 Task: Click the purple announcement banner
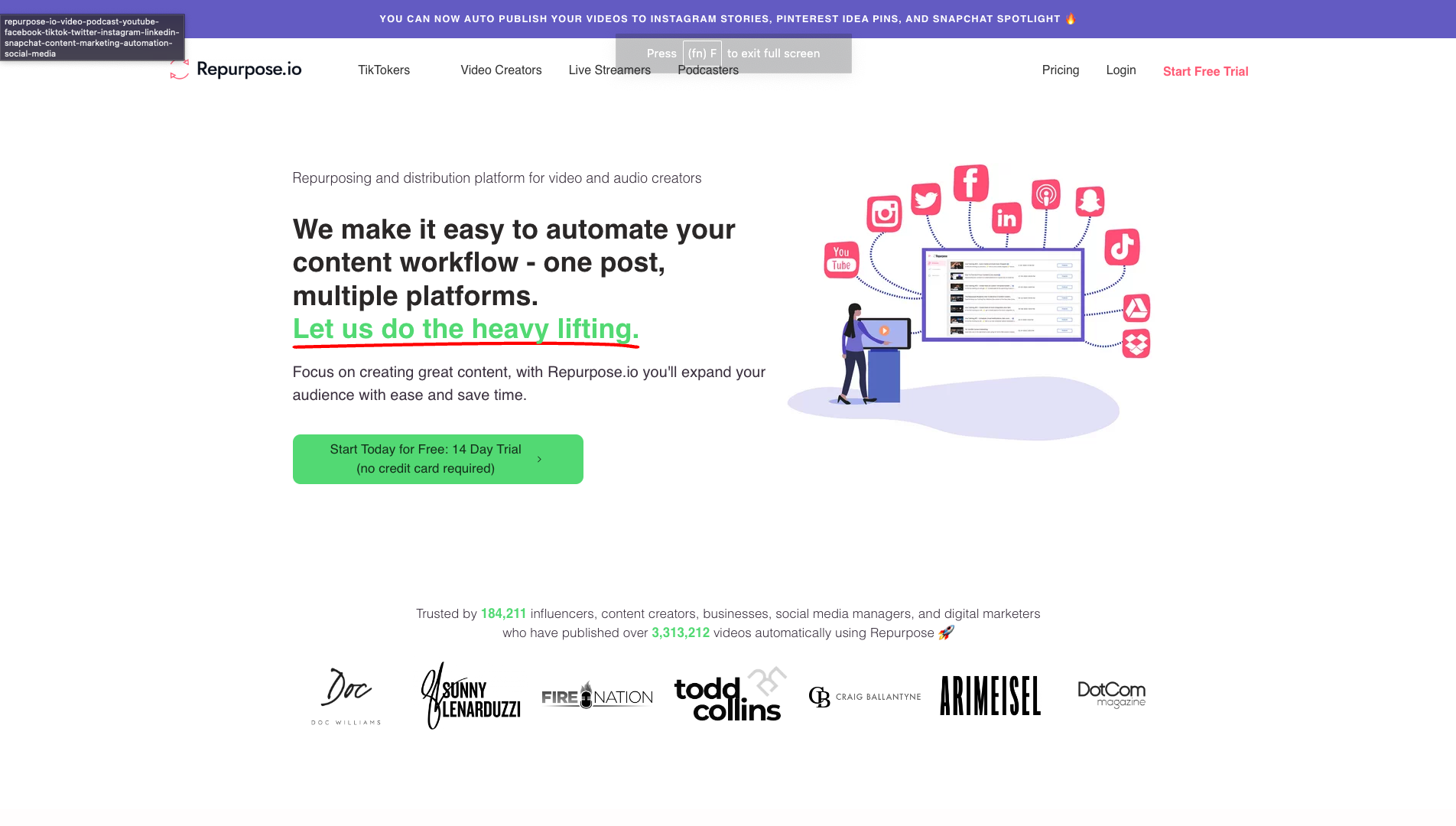tap(727, 19)
